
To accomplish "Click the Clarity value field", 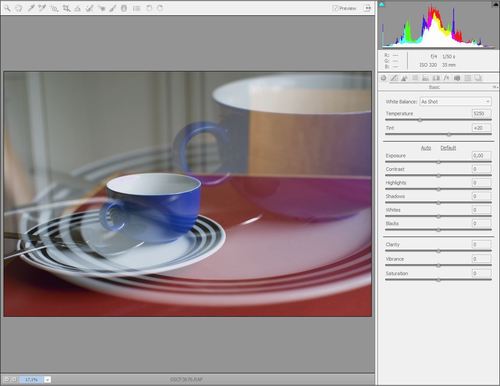I will [x=482, y=244].
